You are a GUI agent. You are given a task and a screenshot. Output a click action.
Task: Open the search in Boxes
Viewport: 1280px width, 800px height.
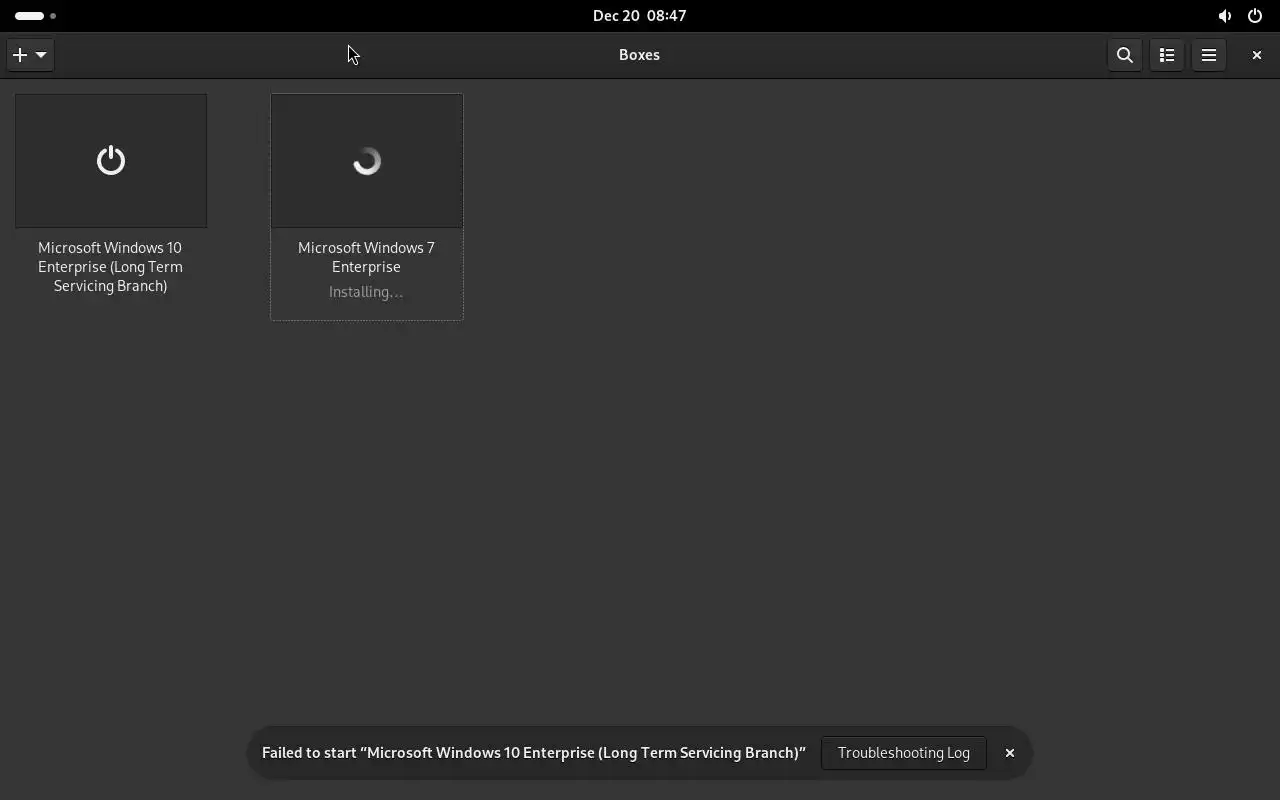[1125, 55]
